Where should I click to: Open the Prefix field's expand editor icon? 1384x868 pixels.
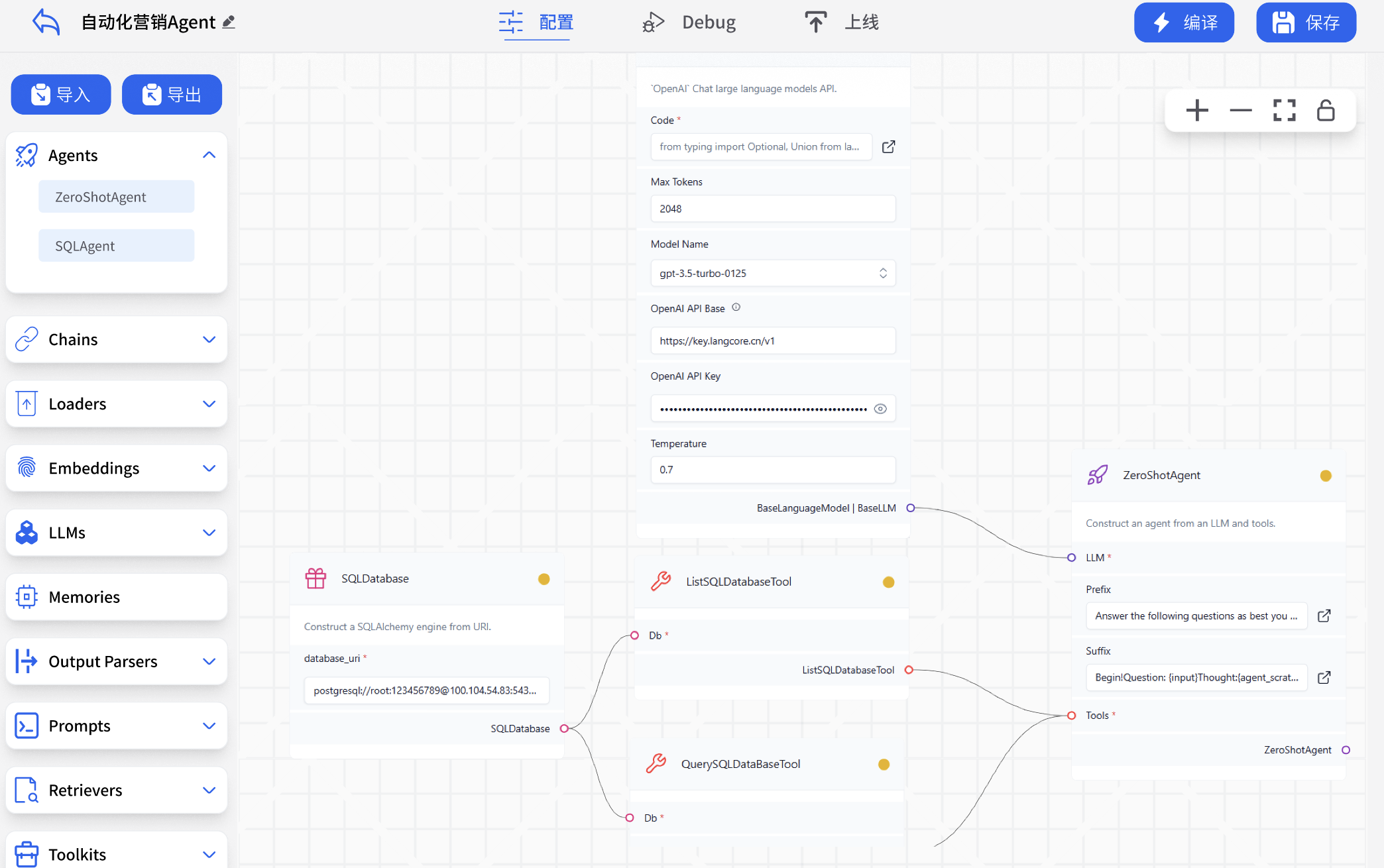[1324, 616]
